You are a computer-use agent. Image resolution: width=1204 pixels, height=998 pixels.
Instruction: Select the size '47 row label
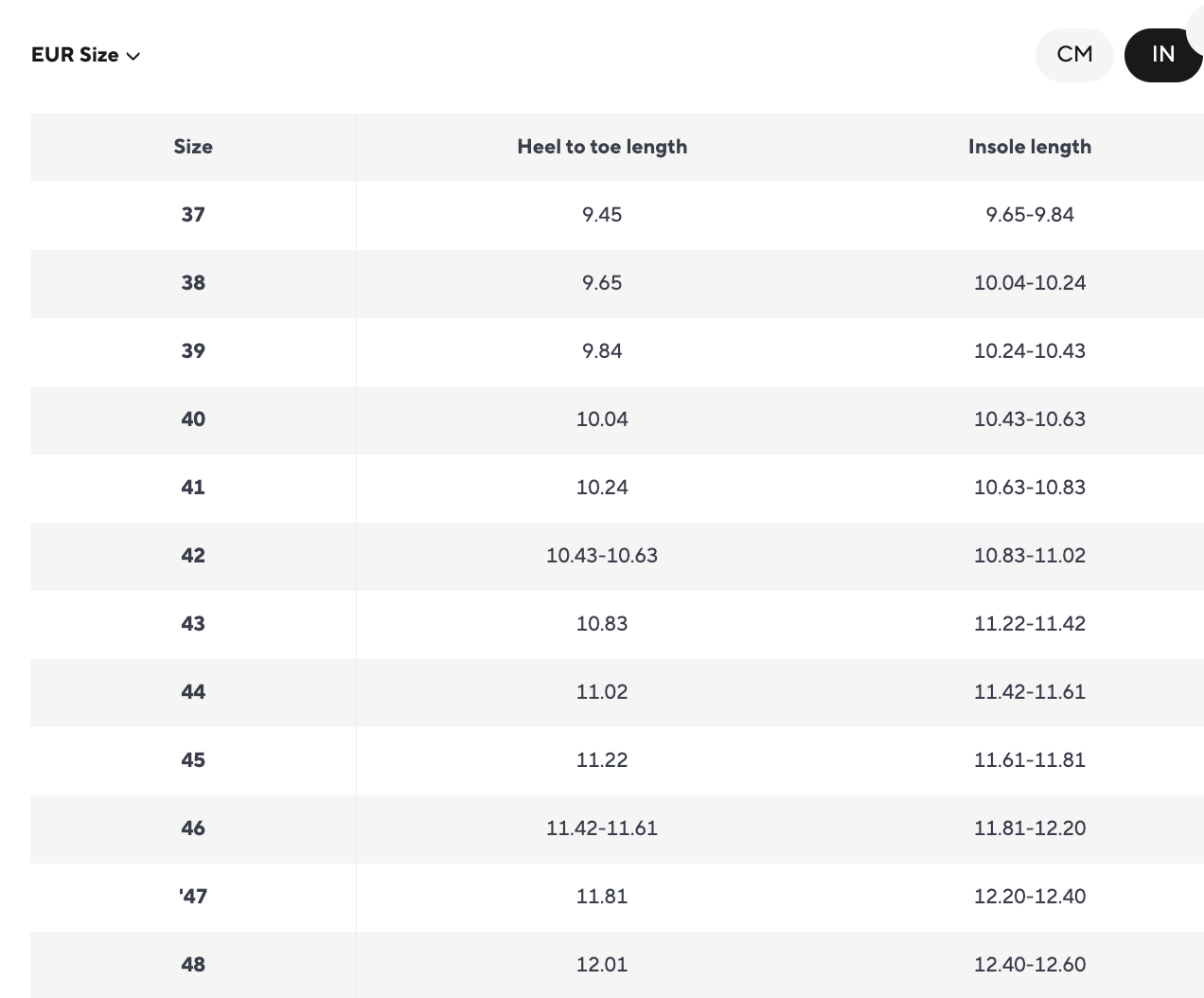pos(193,897)
